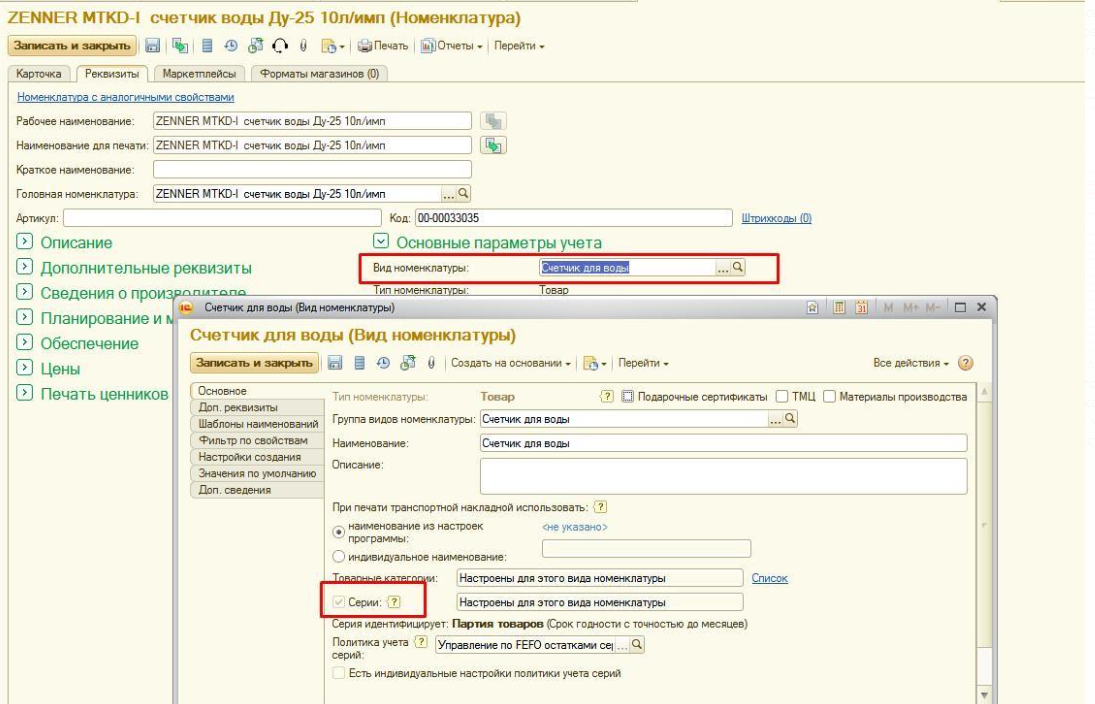Click the save diskette icon in main toolbar
Screen dimensions: 1095x704
[152, 46]
